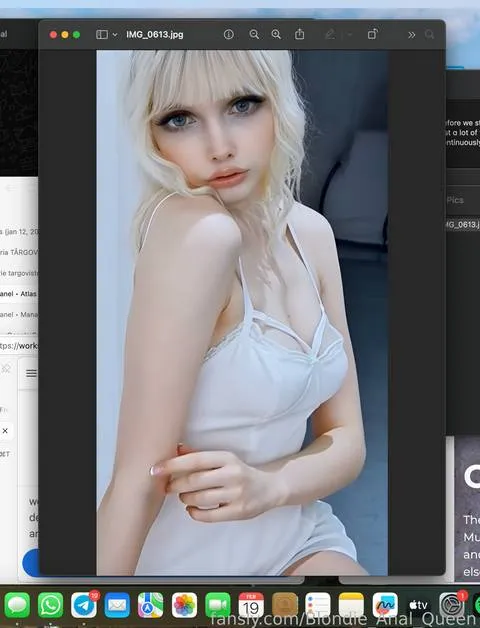
Task: Open Apple TV from the Dock
Action: coord(418,605)
